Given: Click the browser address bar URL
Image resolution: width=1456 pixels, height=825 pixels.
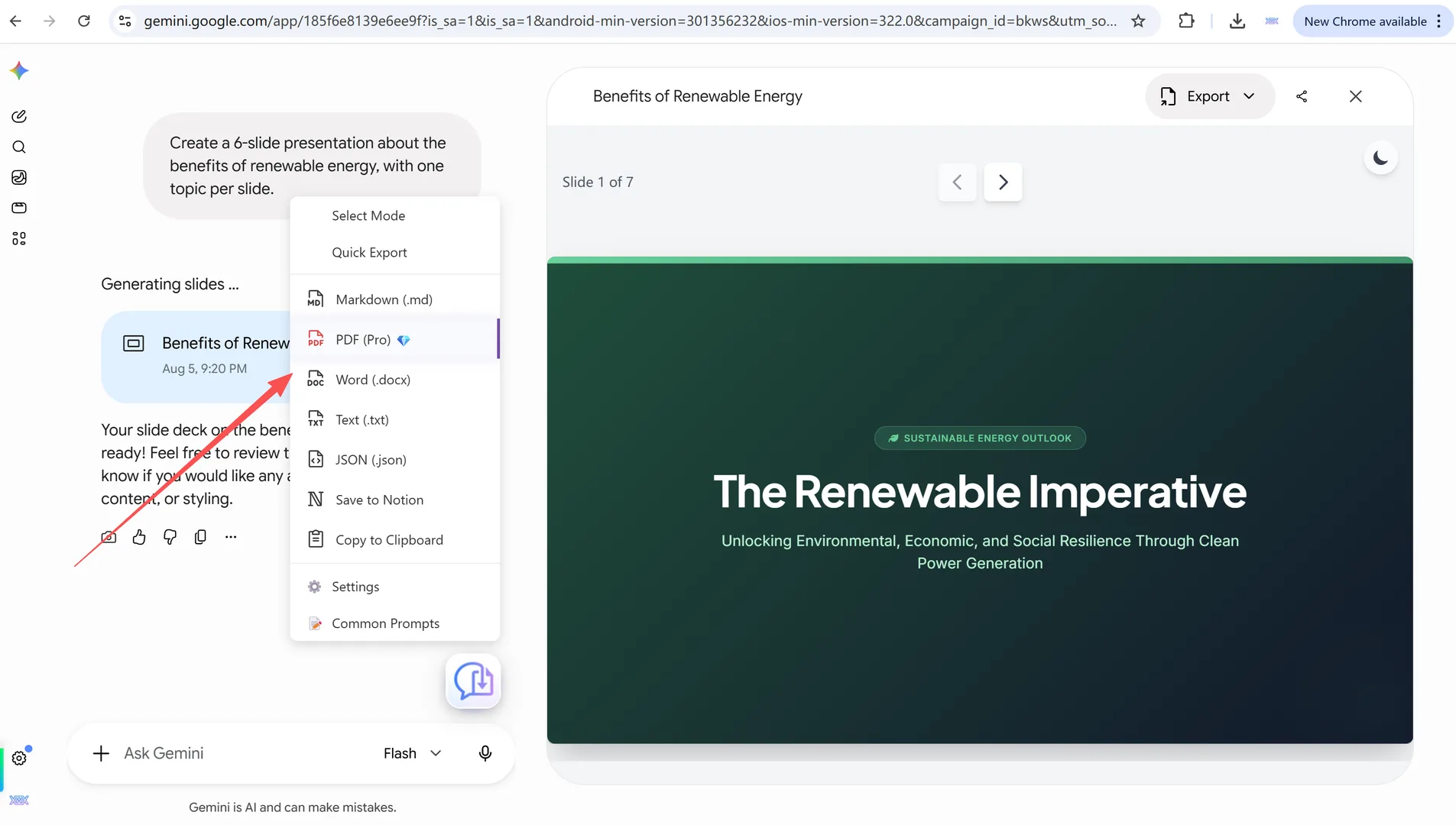Looking at the screenshot, I should 630,21.
